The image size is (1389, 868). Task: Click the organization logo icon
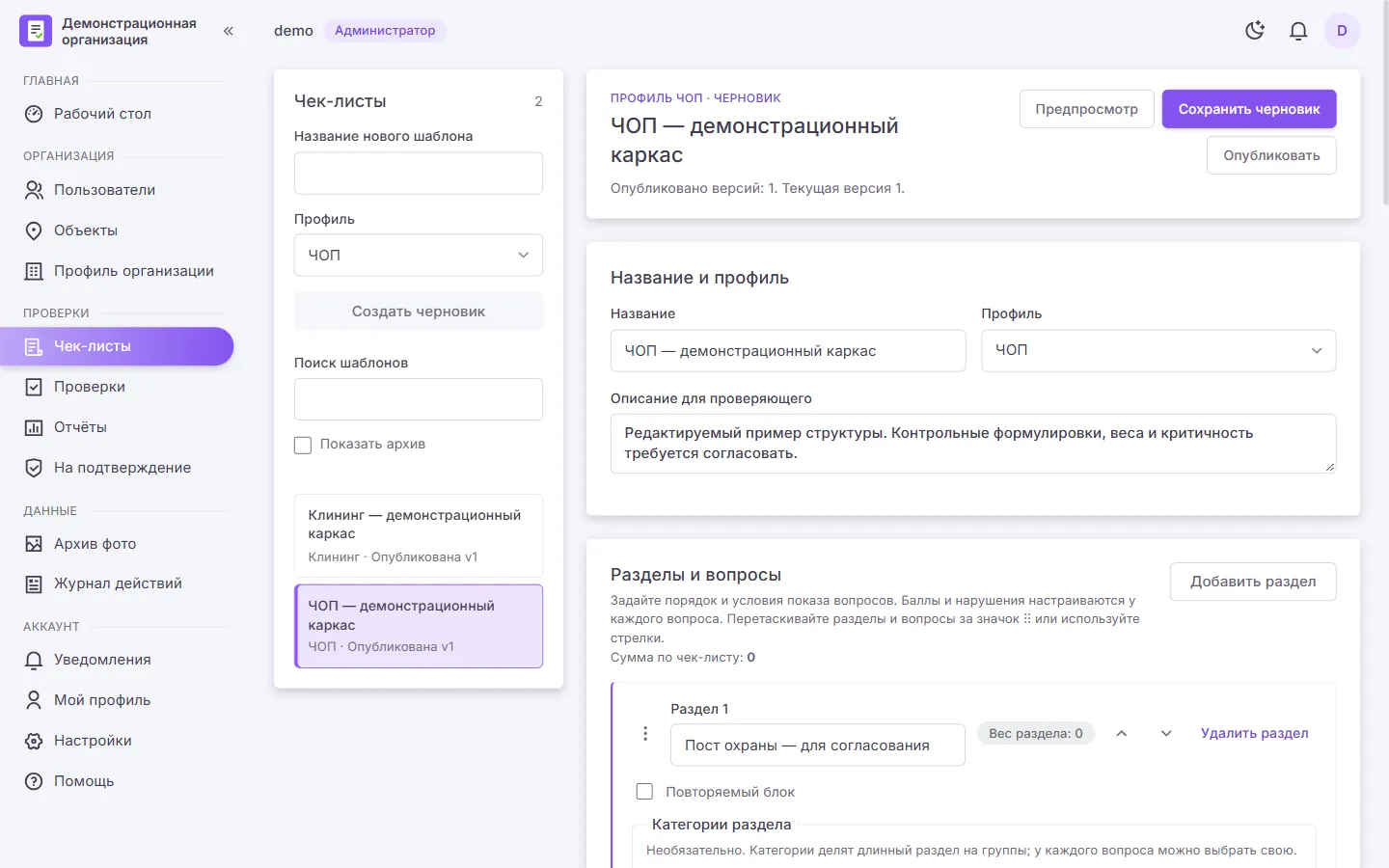36,31
